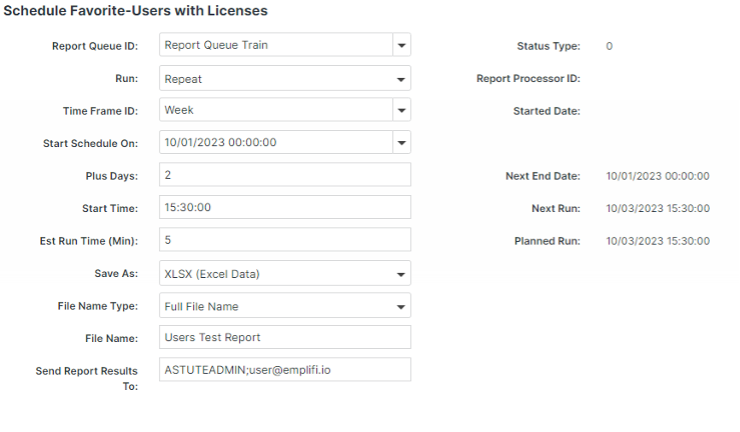Click the Est Run Time (Min) field
This screenshot has width=740, height=432.
284,240
